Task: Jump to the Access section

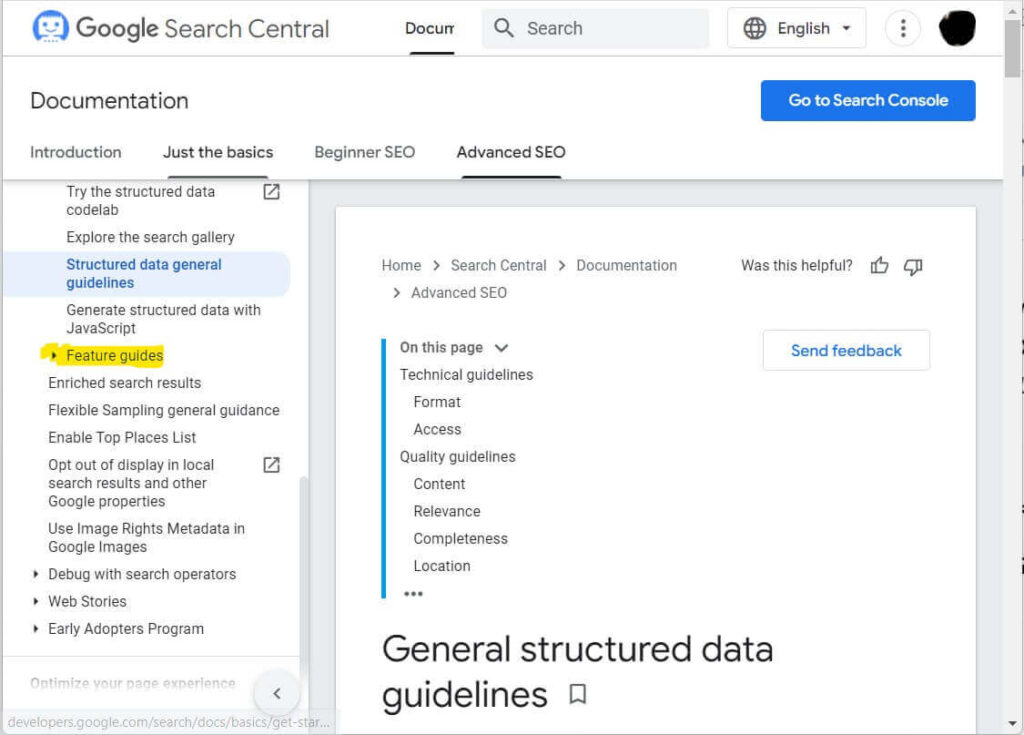Action: [437, 429]
